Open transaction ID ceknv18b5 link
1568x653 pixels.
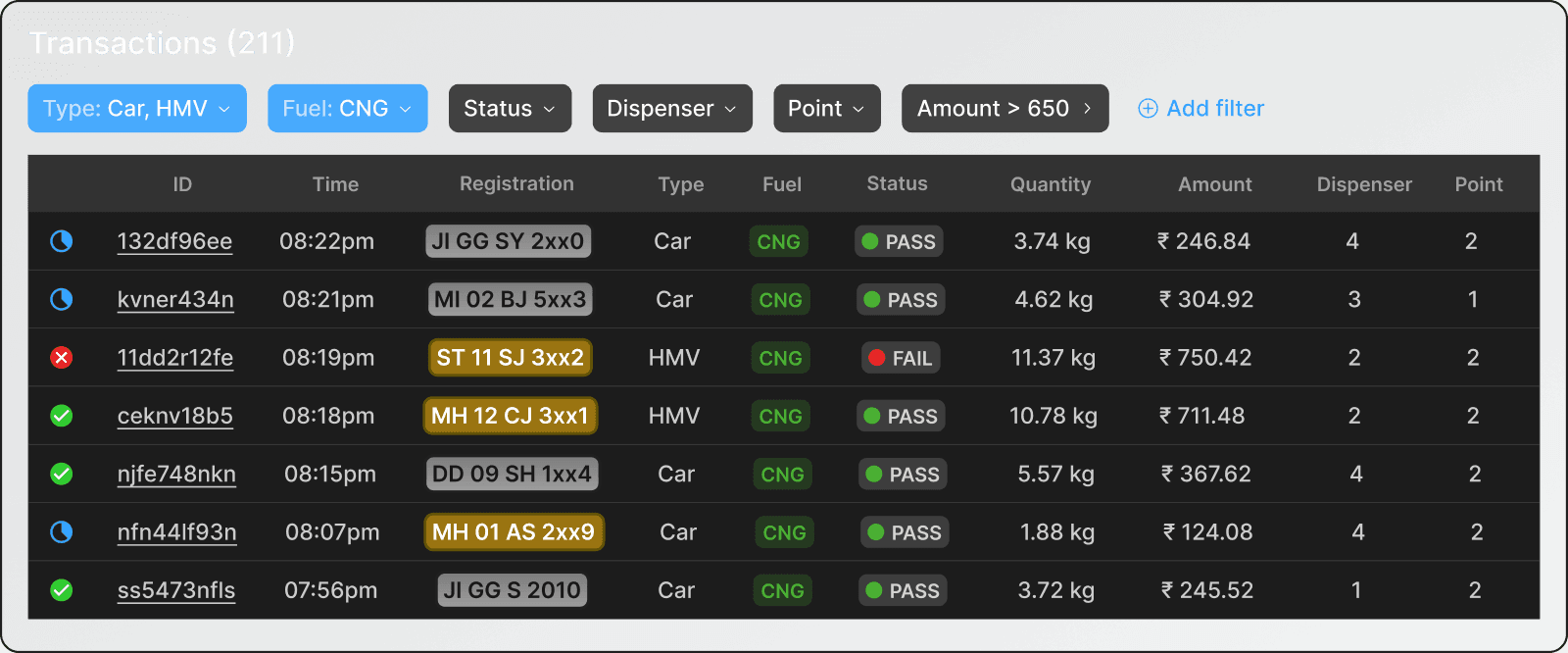point(175,416)
